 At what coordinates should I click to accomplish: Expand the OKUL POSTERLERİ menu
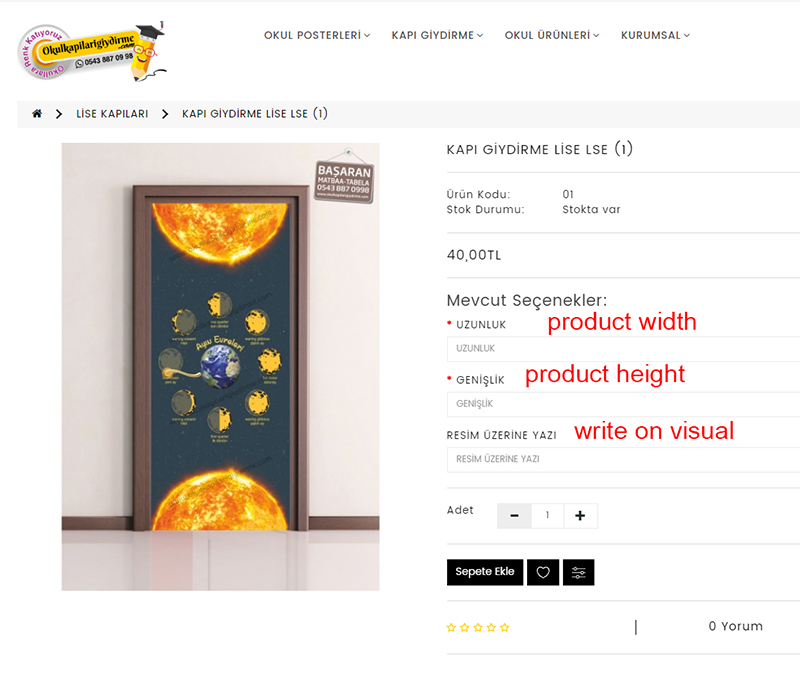(317, 35)
